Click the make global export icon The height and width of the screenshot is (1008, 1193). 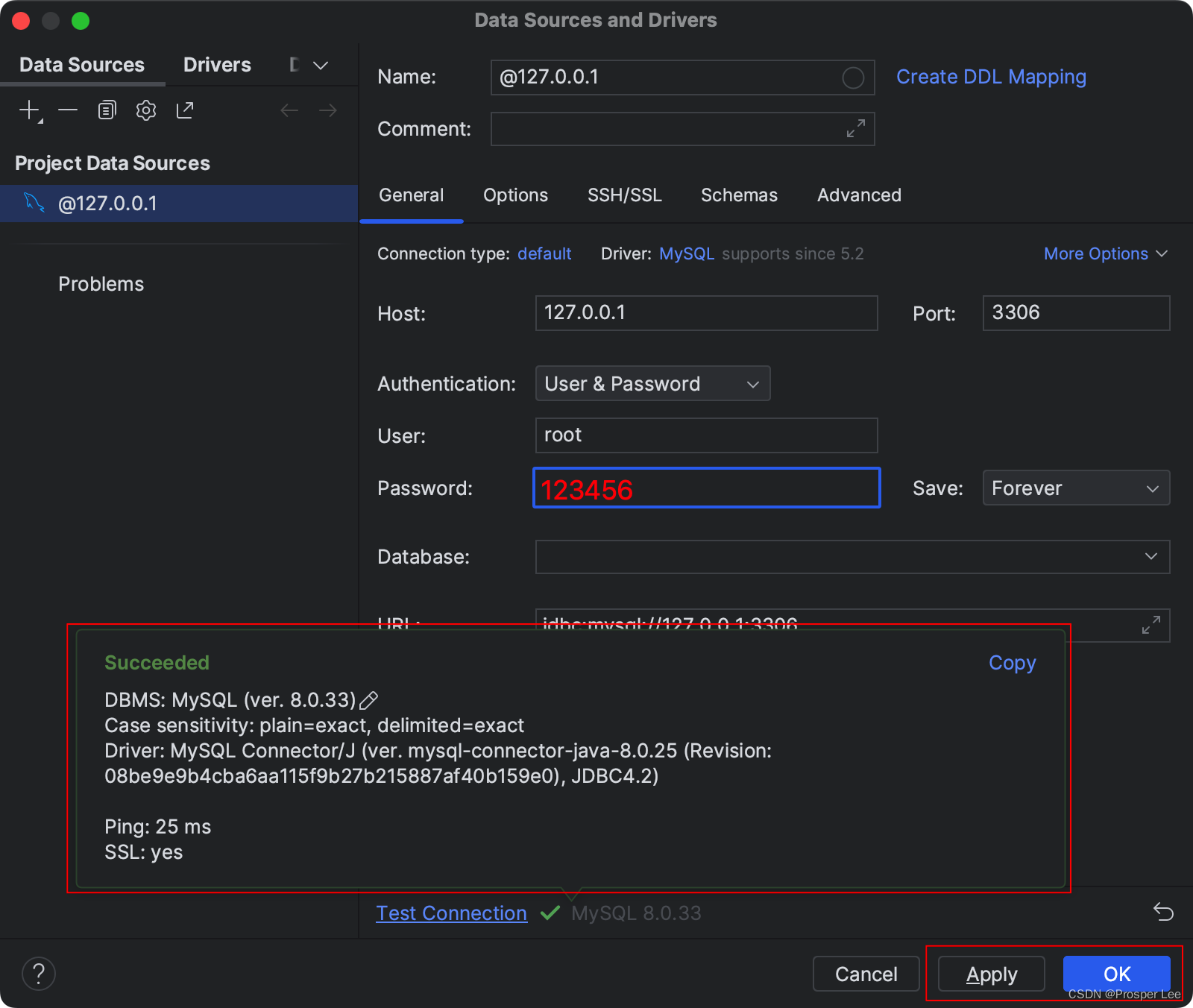185,110
